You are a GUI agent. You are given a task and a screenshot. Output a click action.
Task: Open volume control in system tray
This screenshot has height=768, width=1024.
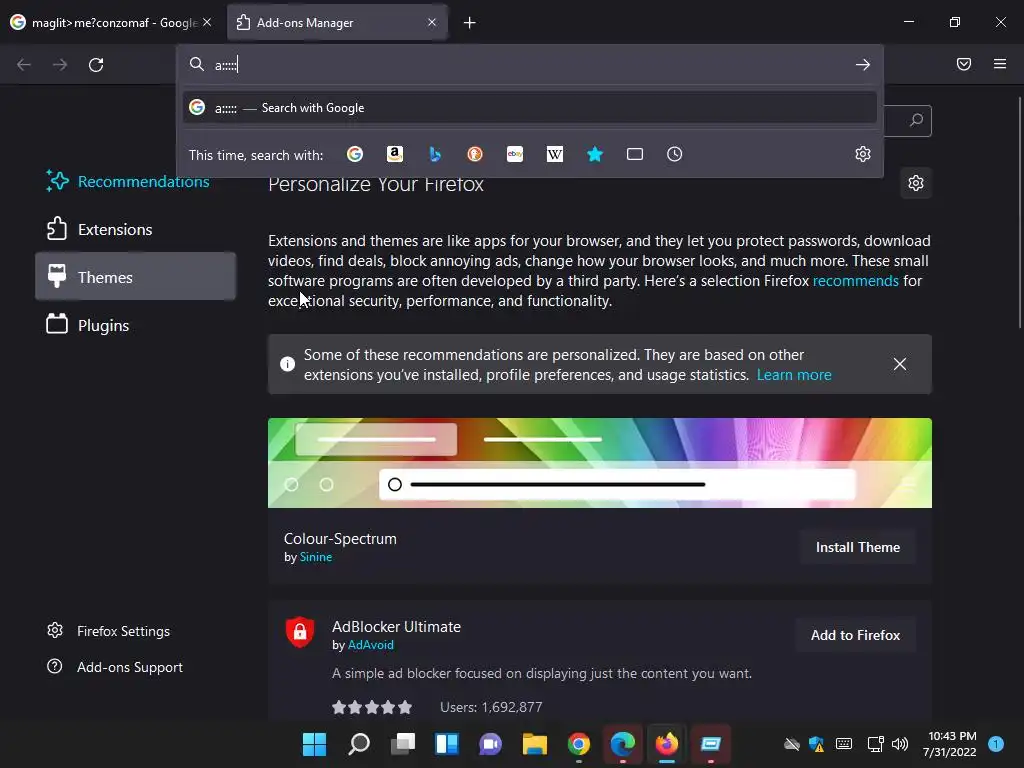click(x=900, y=744)
